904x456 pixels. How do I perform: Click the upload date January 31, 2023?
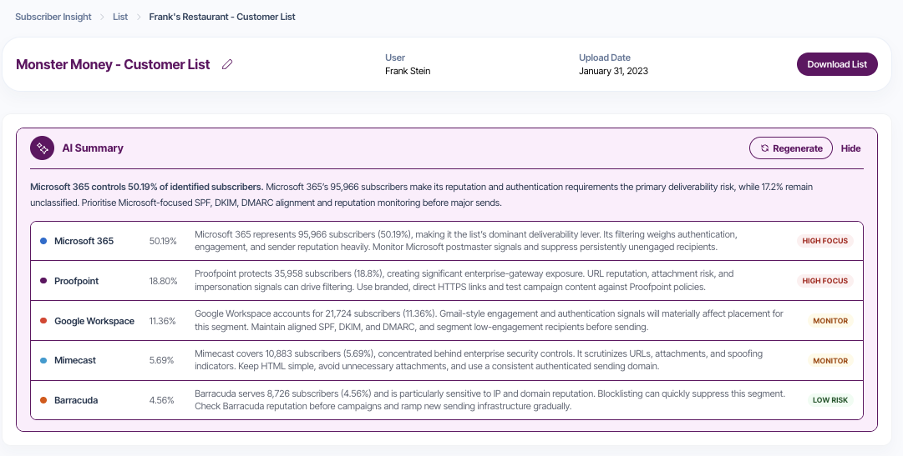coord(613,71)
